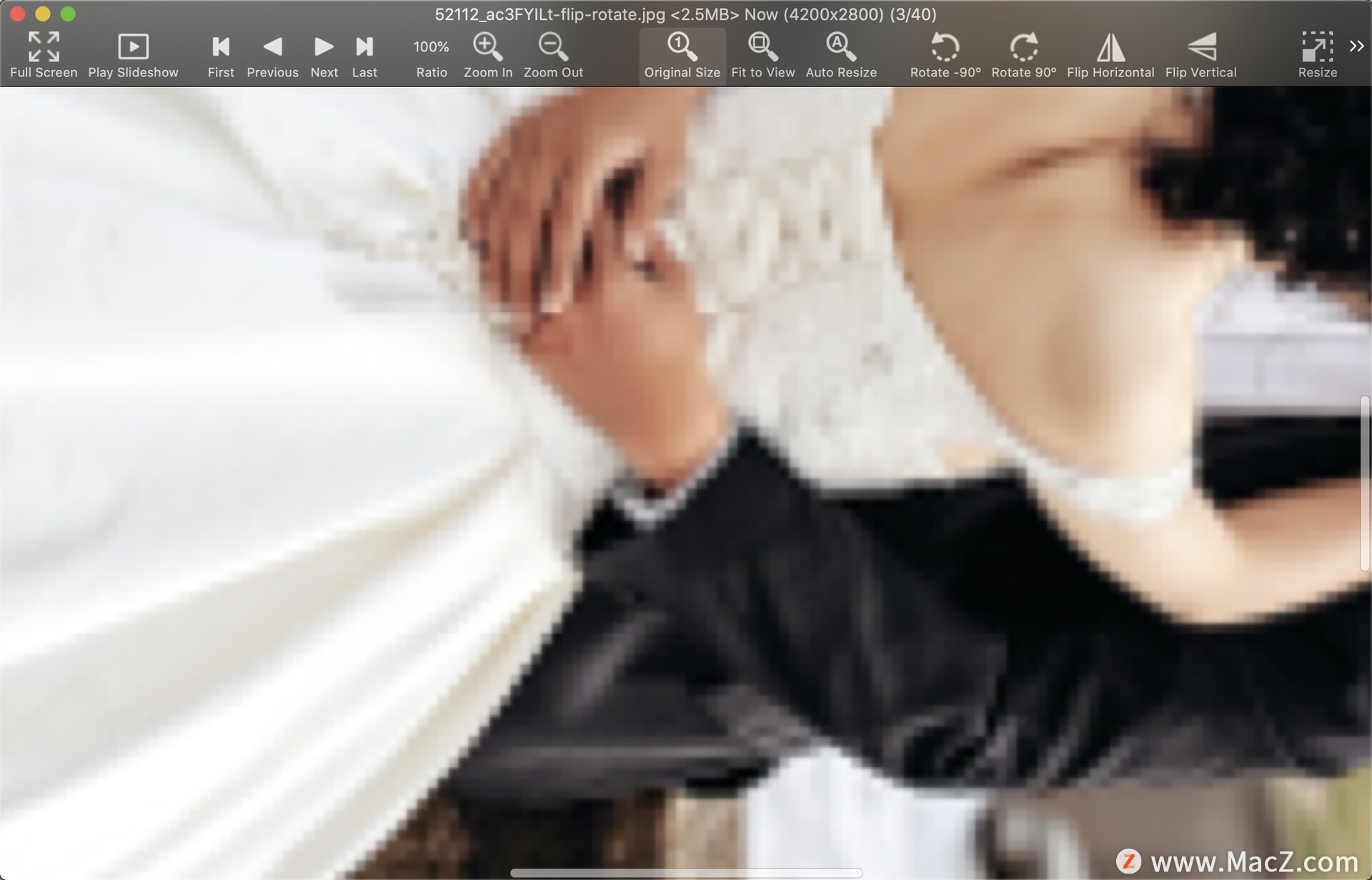Toggle Play Slideshow mode
Viewport: 1372px width, 880px height.
[x=133, y=53]
